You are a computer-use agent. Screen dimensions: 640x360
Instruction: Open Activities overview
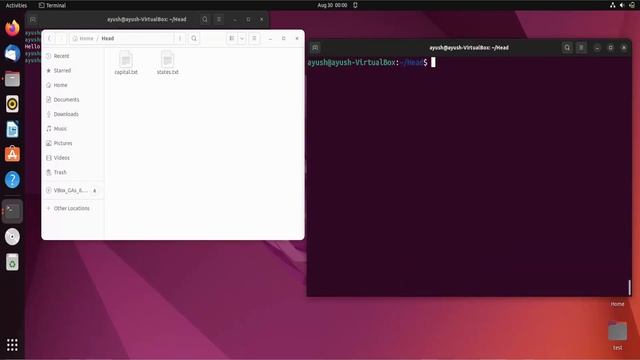tap(16, 5)
